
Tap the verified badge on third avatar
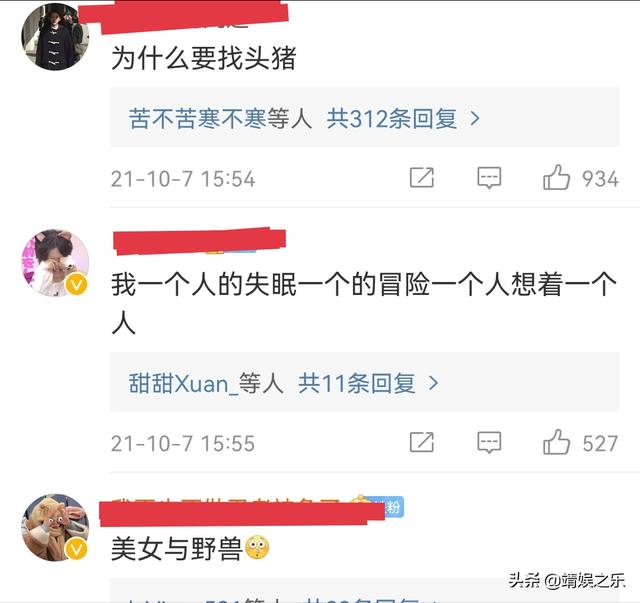pos(76,549)
